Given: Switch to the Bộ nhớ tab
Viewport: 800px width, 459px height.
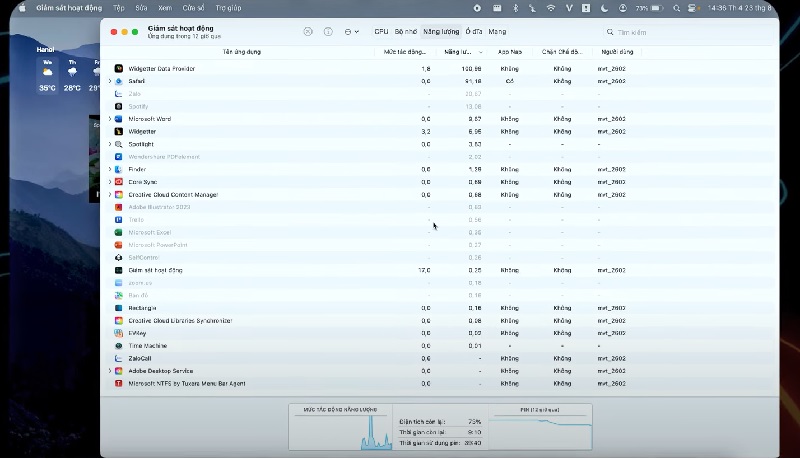Looking at the screenshot, I should coord(405,32).
